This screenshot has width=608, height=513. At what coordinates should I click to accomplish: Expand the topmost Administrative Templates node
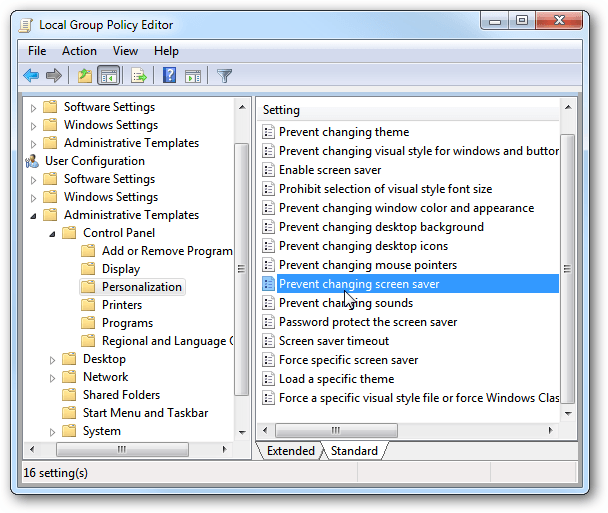click(x=33, y=144)
